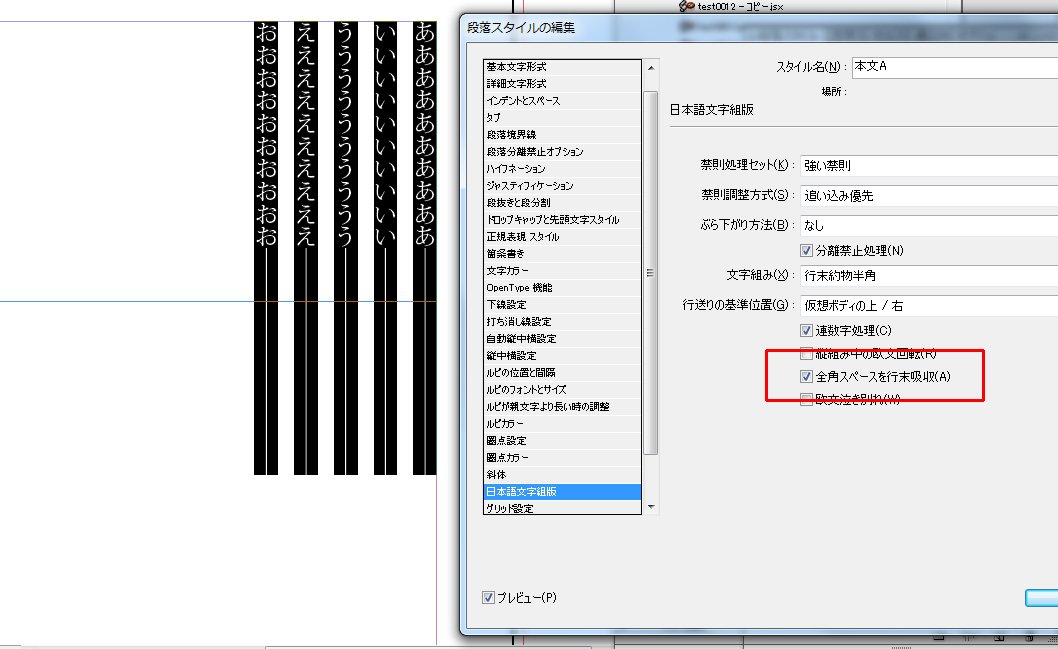Click the 段落スタイルの編集 dialog title bar
Viewport: 1058px width, 649px height.
click(x=759, y=28)
